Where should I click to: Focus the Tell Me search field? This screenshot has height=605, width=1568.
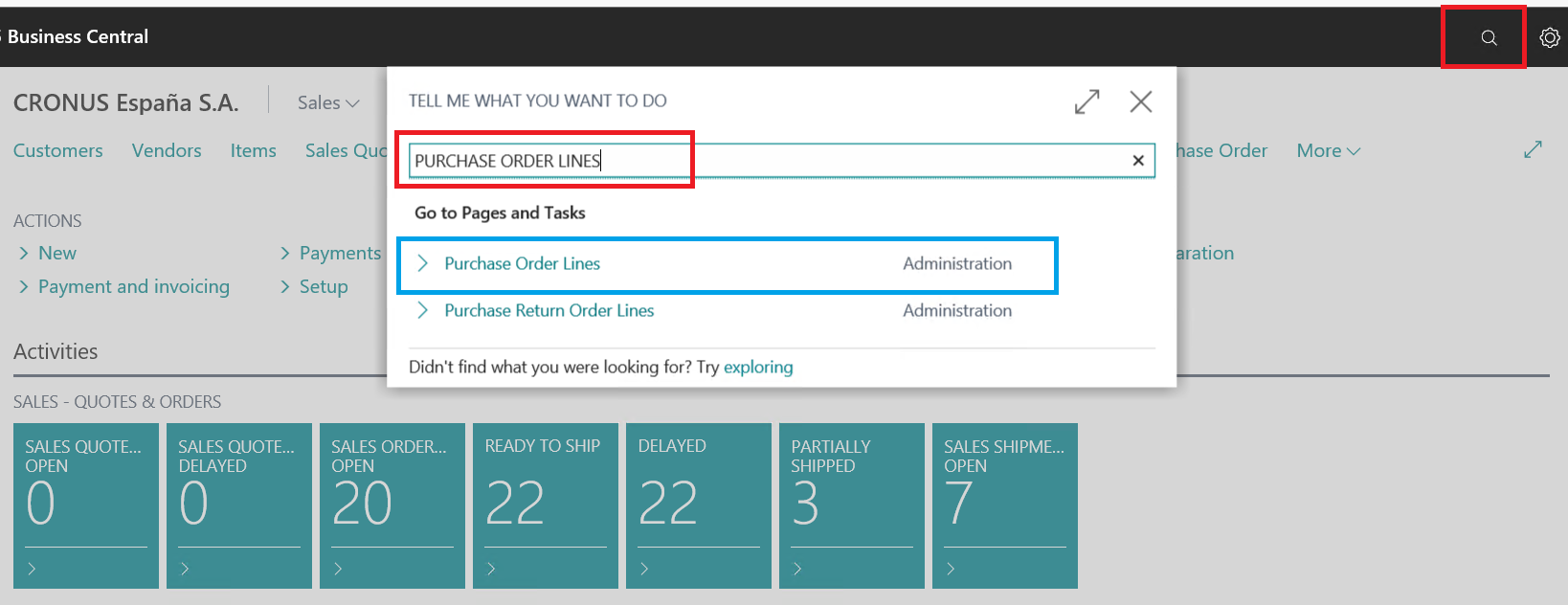[781, 161]
